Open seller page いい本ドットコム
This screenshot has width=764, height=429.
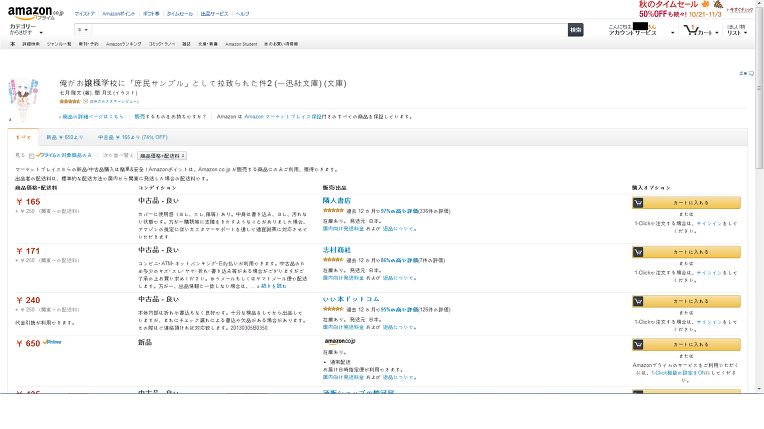[x=351, y=299]
